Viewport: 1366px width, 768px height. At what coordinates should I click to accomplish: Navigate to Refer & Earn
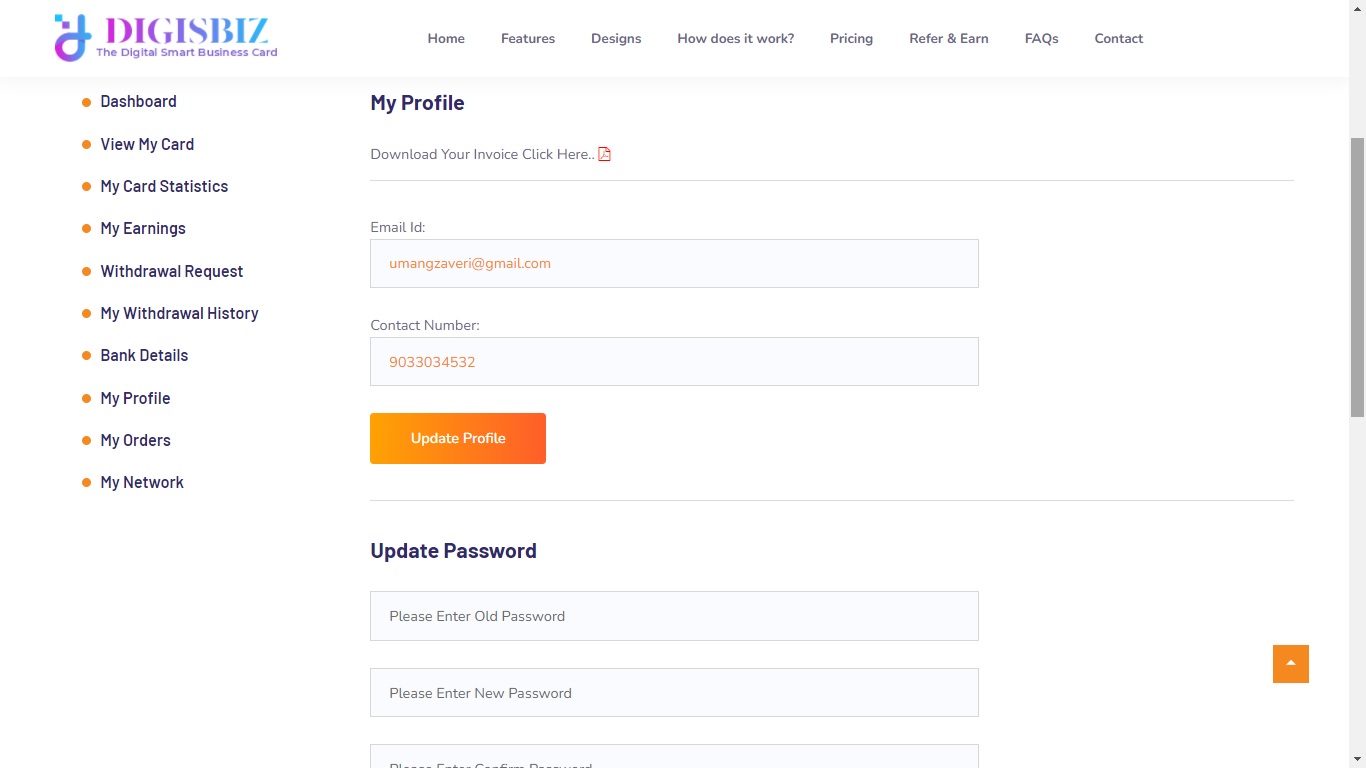click(x=948, y=39)
